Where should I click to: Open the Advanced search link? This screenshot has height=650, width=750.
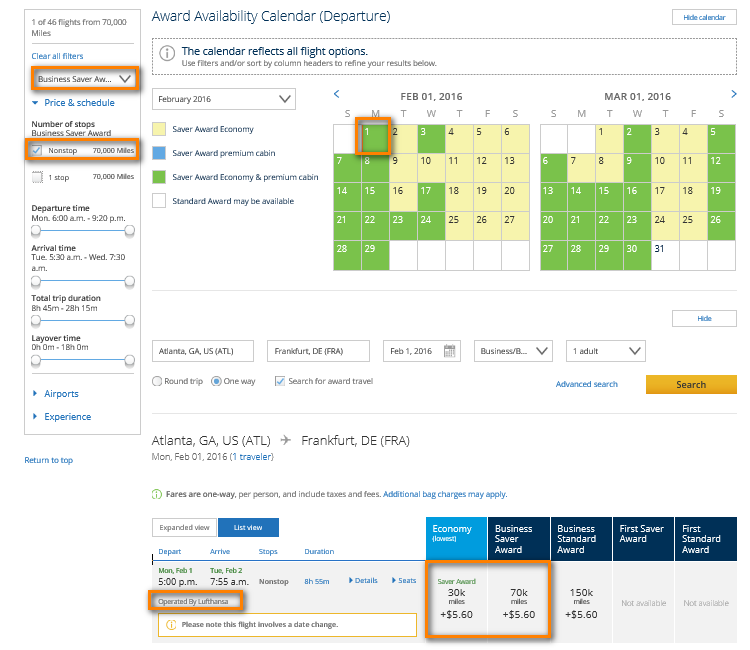pyautogui.click(x=586, y=384)
